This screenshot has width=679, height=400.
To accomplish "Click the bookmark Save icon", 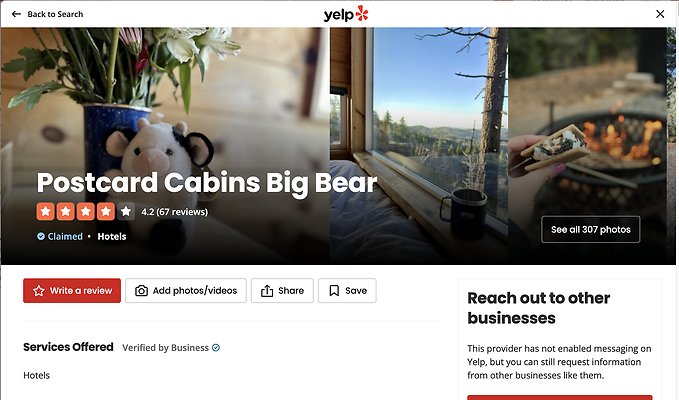I will click(x=334, y=290).
